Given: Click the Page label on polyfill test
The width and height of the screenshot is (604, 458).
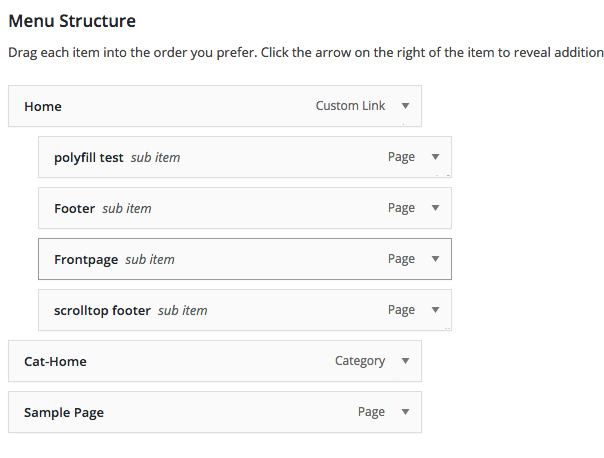Looking at the screenshot, I should point(401,157).
